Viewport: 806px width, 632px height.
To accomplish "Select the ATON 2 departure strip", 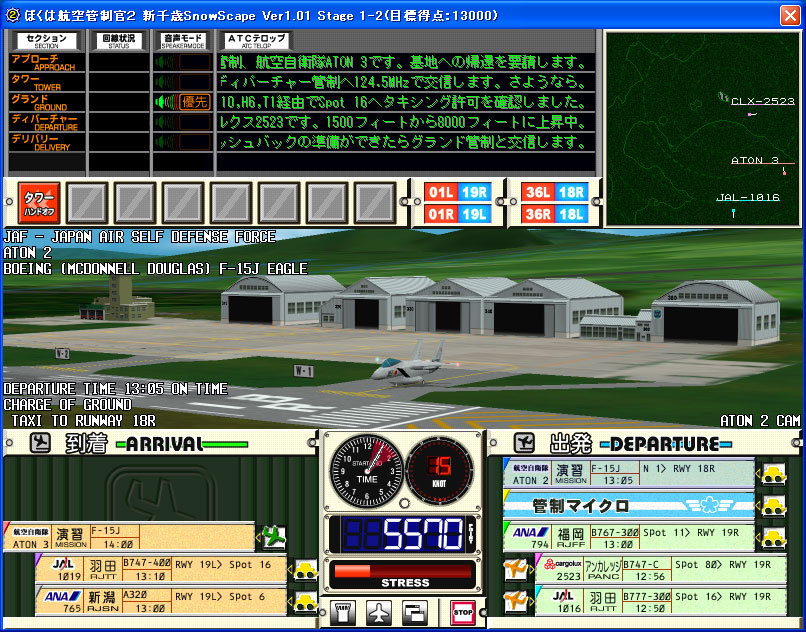I will [x=629, y=474].
